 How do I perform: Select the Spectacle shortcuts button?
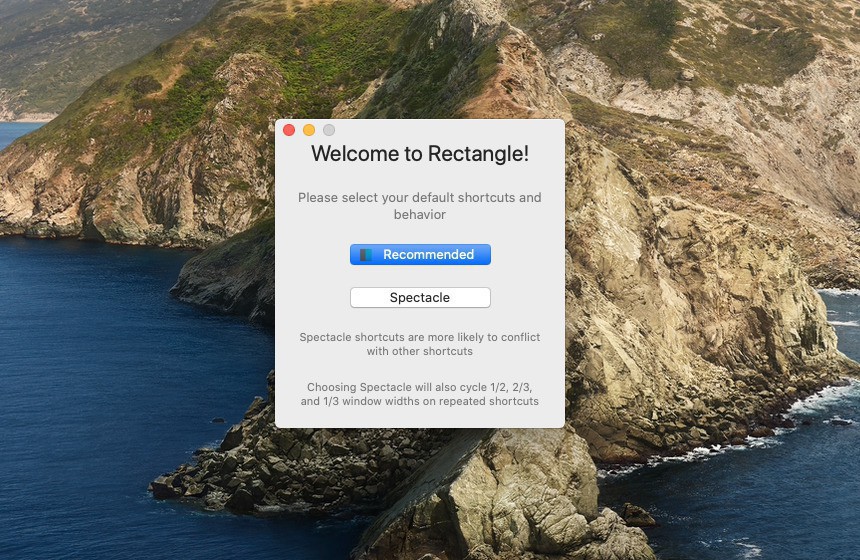tap(420, 297)
